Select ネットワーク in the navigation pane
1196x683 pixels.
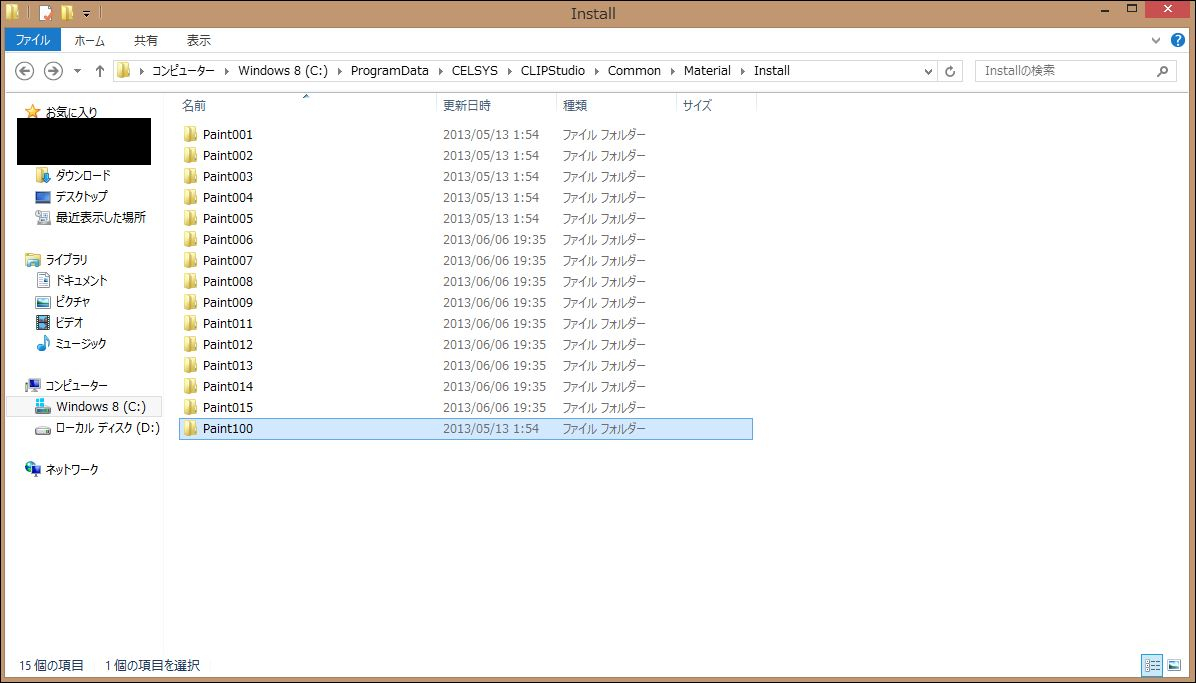pyautogui.click(x=72, y=470)
